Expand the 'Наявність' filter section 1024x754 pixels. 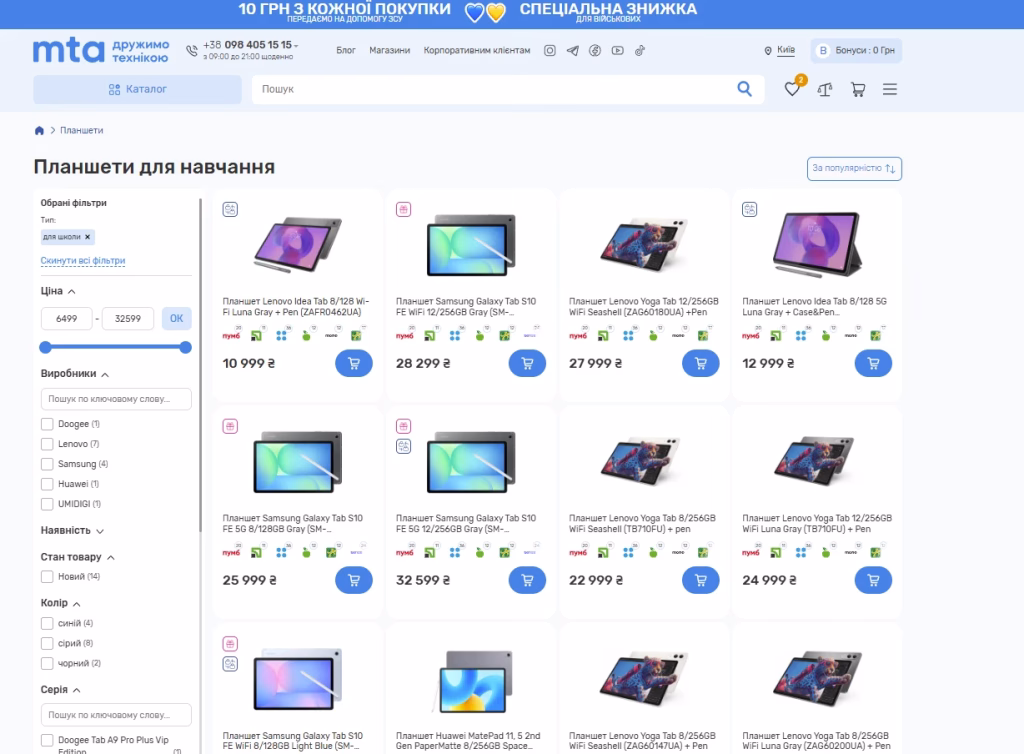(72, 531)
